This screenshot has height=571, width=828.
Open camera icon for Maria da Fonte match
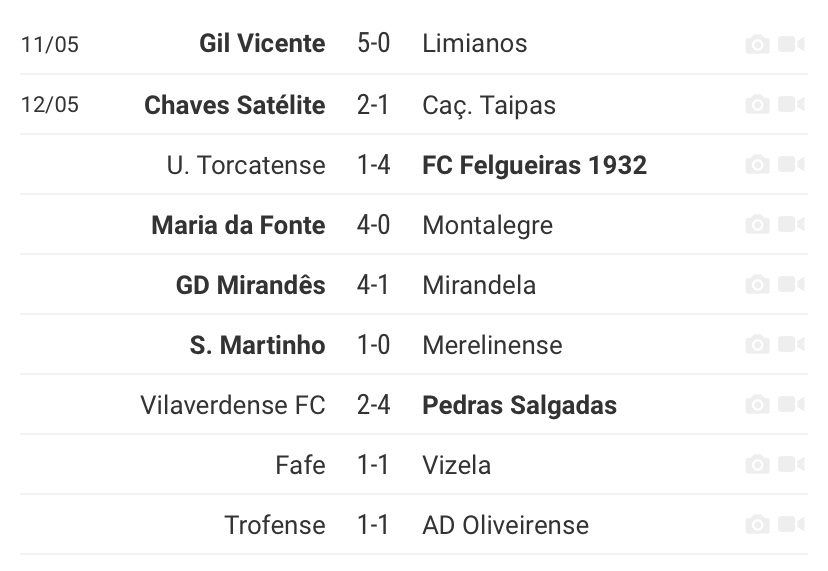point(757,225)
